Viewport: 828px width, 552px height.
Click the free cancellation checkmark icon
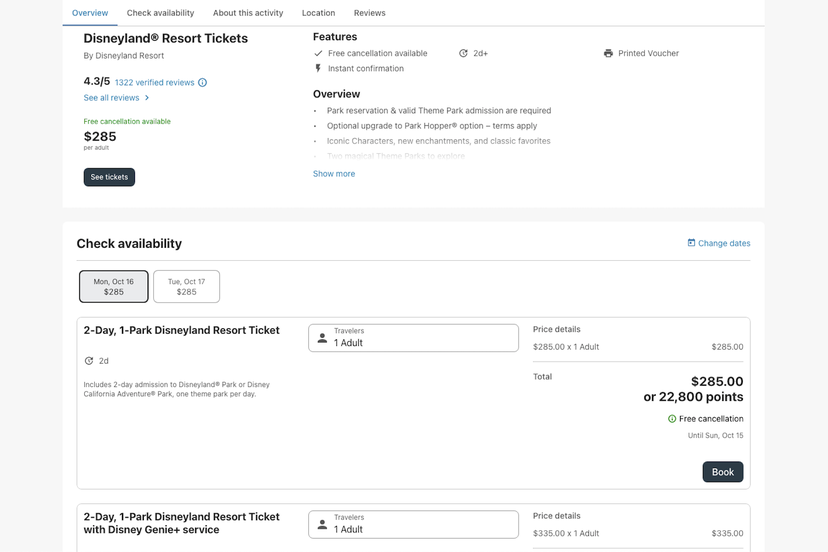click(318, 53)
